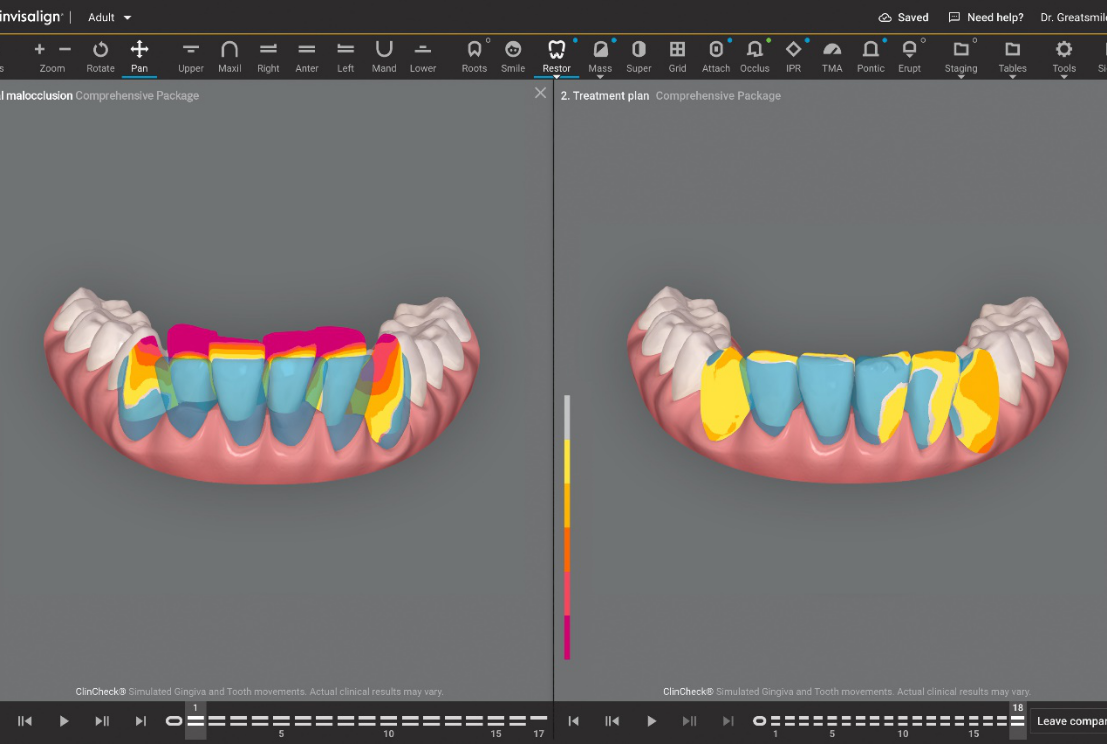Screen dimensions: 1108x744
Task: Jump to first stage in right player
Action: coord(574,721)
